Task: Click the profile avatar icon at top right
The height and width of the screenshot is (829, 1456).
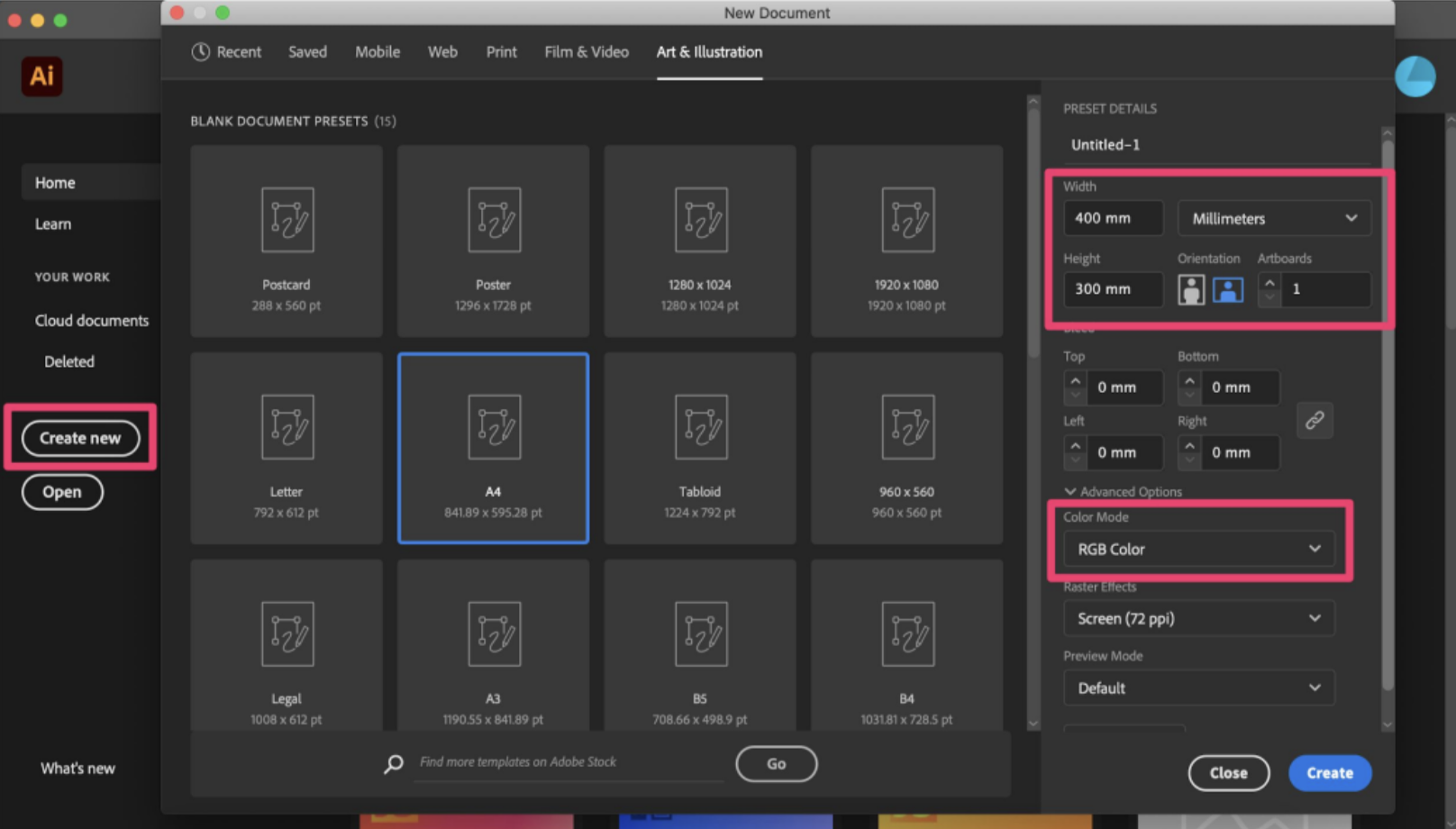Action: click(1416, 77)
